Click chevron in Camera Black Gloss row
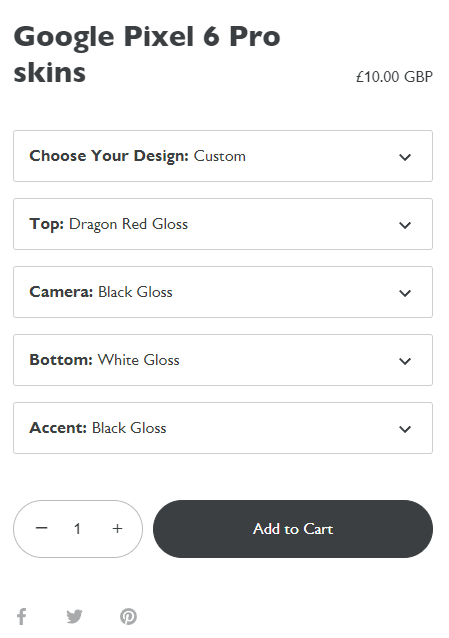This screenshot has height=638, width=449. (x=405, y=293)
